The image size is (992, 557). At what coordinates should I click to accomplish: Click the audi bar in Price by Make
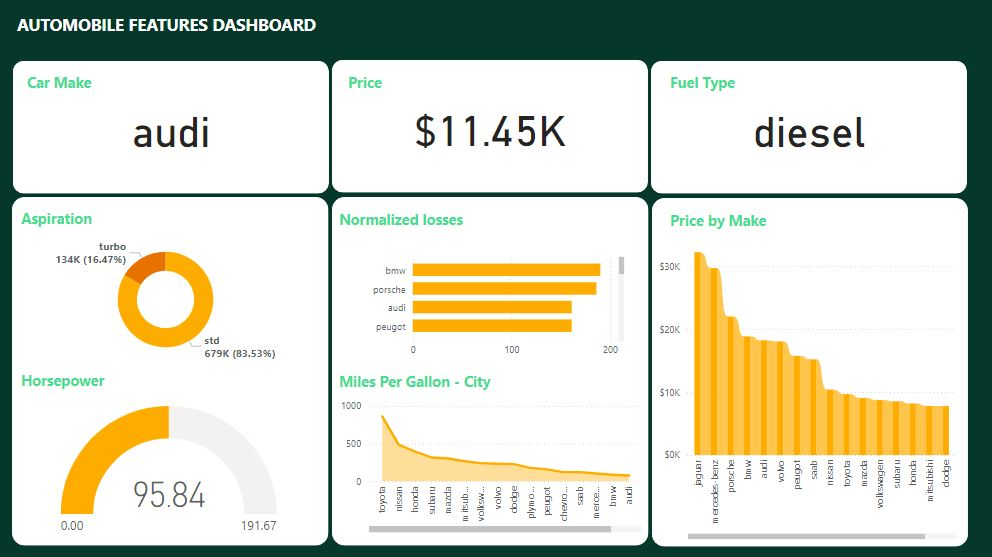coord(764,397)
